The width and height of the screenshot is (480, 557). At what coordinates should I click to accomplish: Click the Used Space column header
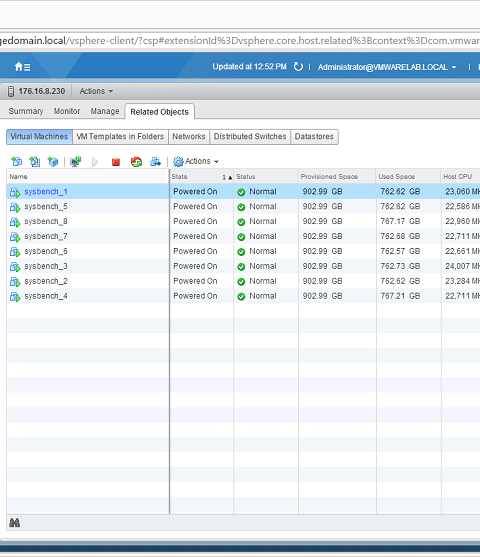(x=408, y=177)
